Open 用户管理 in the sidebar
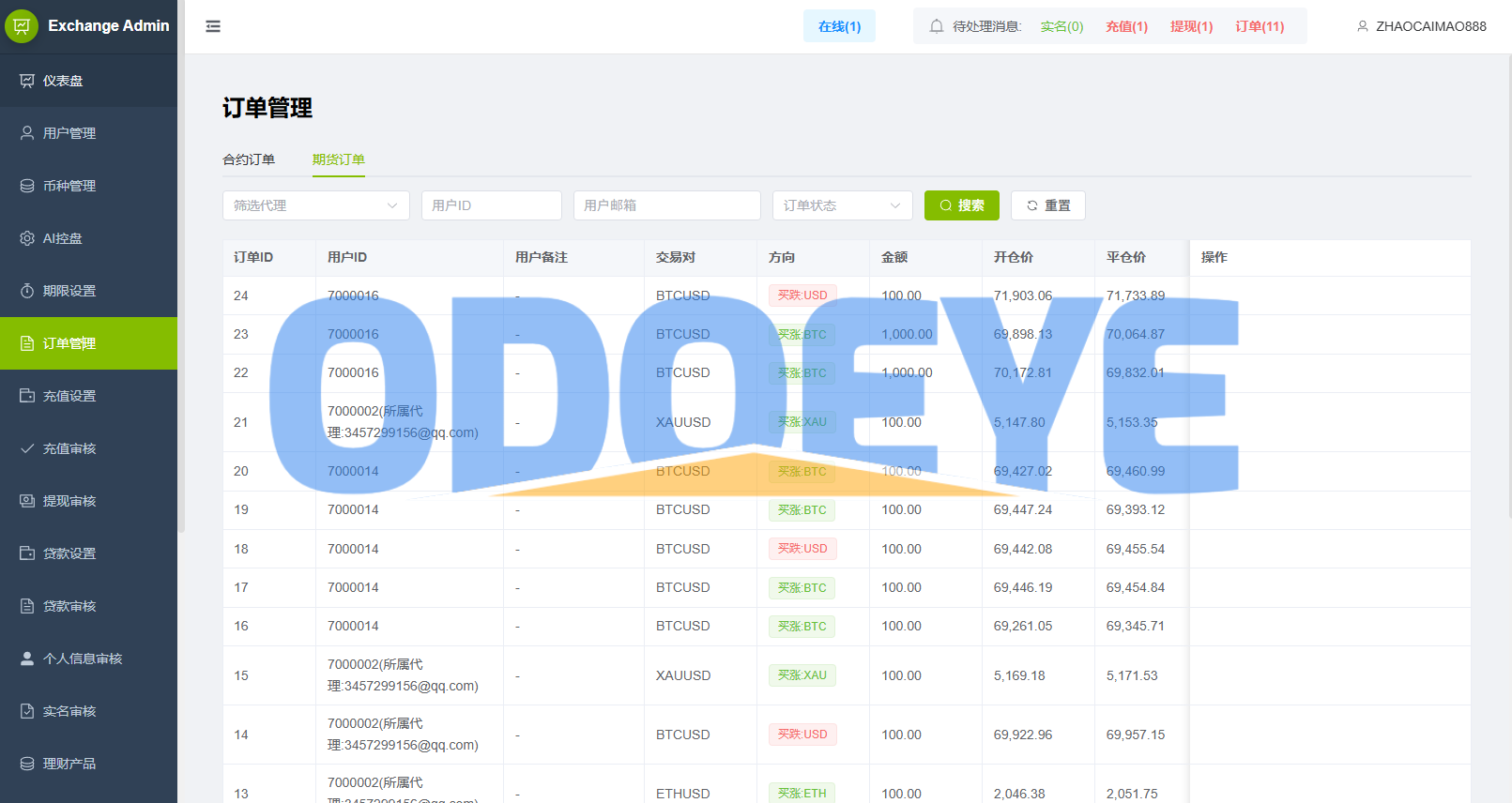The width and height of the screenshot is (1512, 803). [x=69, y=133]
